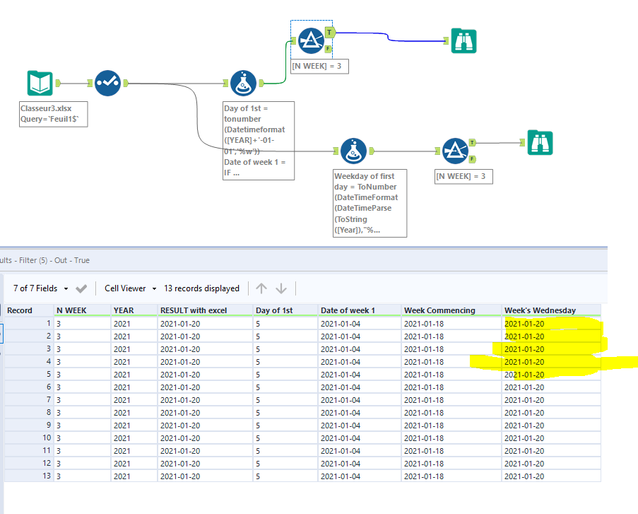Click the lower Filter tool node
This screenshot has width=638, height=514.
[x=455, y=152]
